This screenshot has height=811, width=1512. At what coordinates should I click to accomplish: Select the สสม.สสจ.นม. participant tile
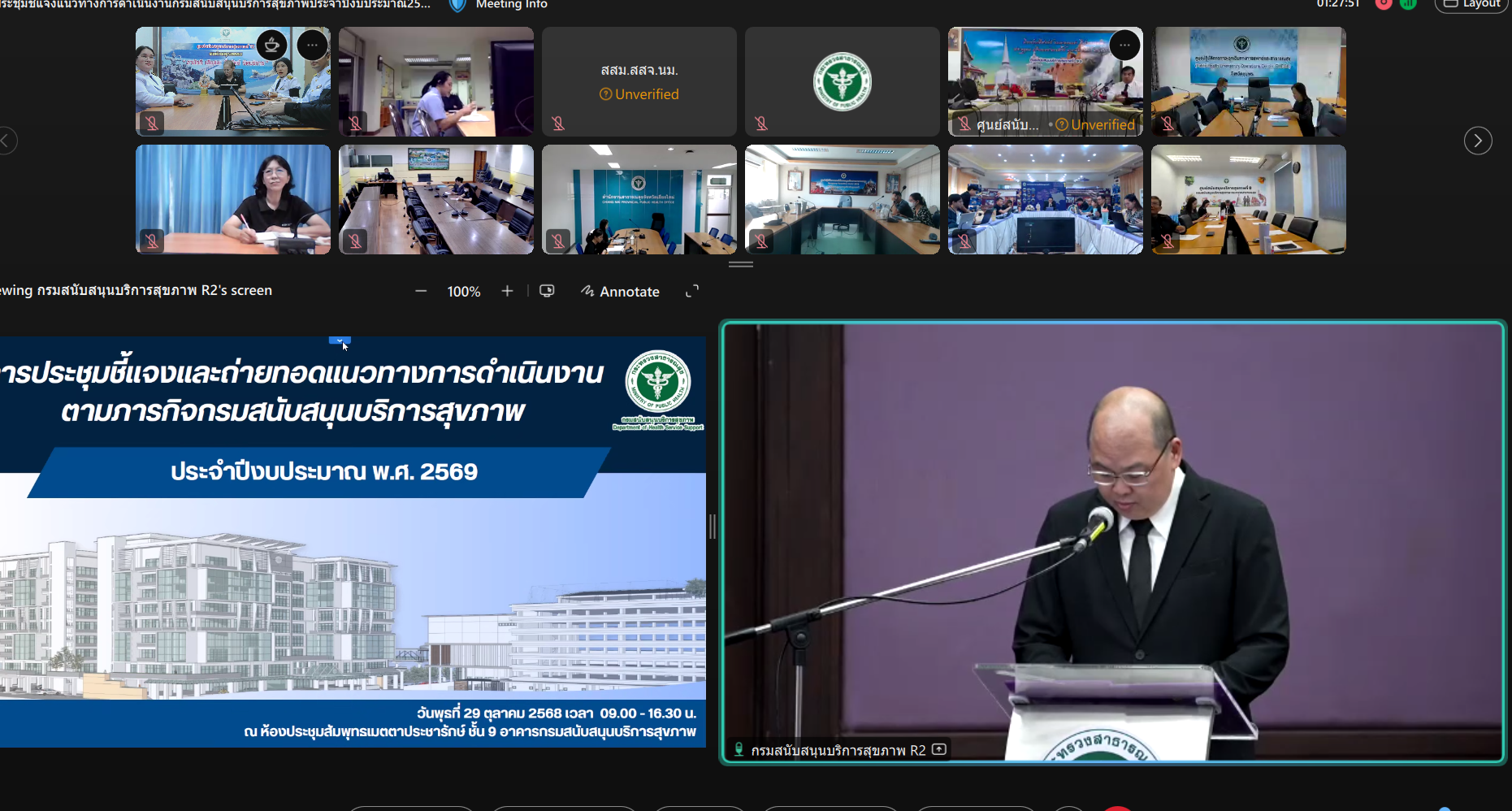click(639, 81)
